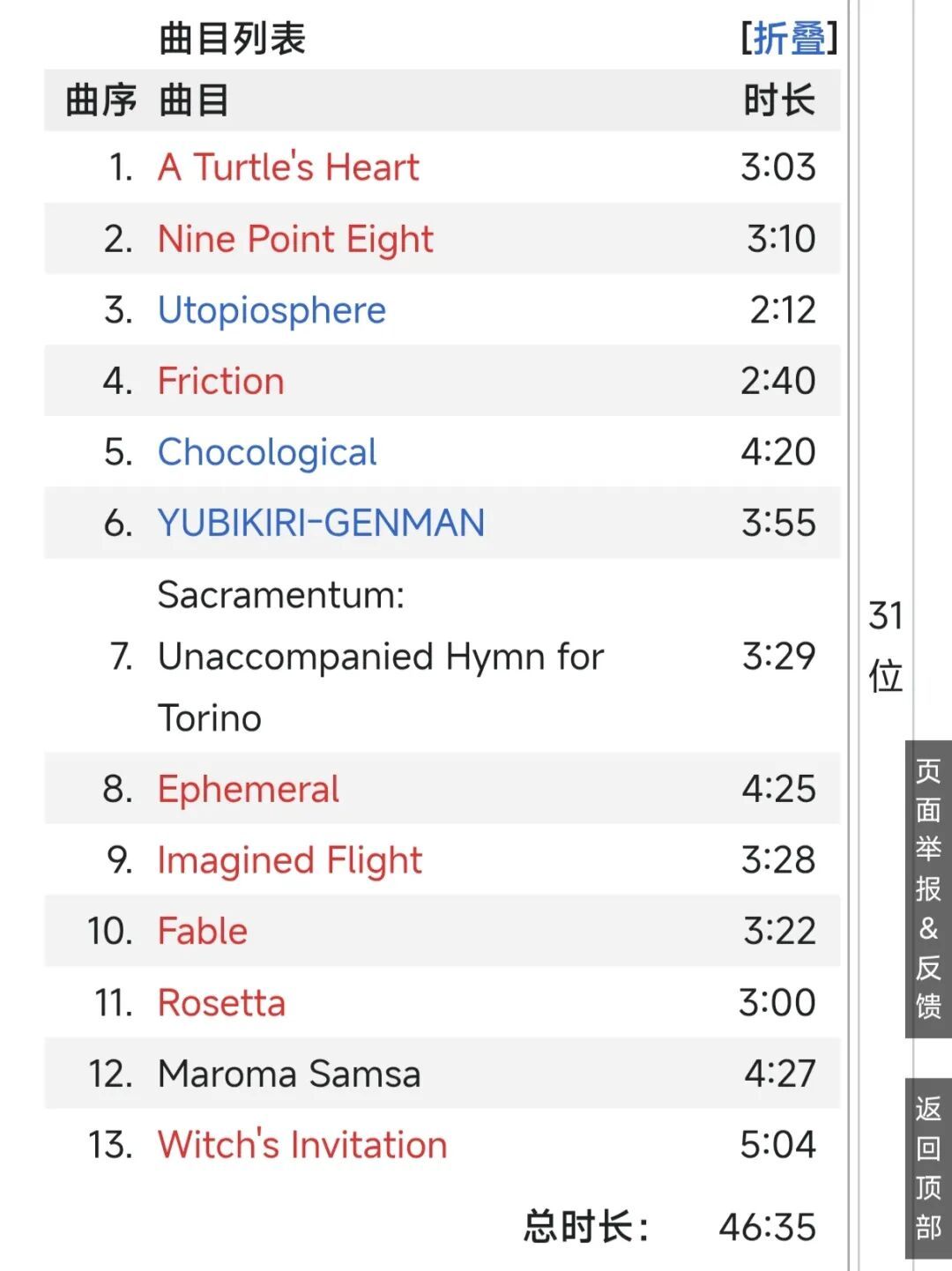Click the 返回顶部 back-to-top button
The height and width of the screenshot is (1271, 952).
pos(928,1167)
